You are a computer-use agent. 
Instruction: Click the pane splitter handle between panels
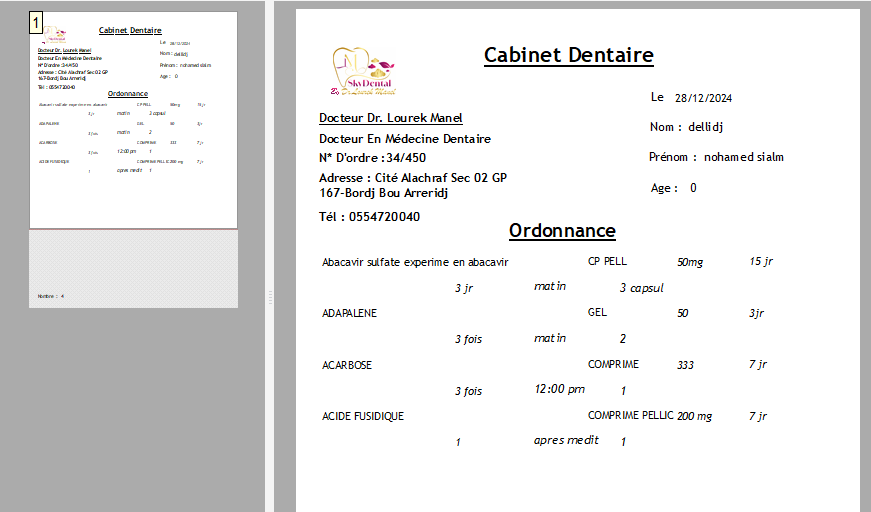pos(268,297)
